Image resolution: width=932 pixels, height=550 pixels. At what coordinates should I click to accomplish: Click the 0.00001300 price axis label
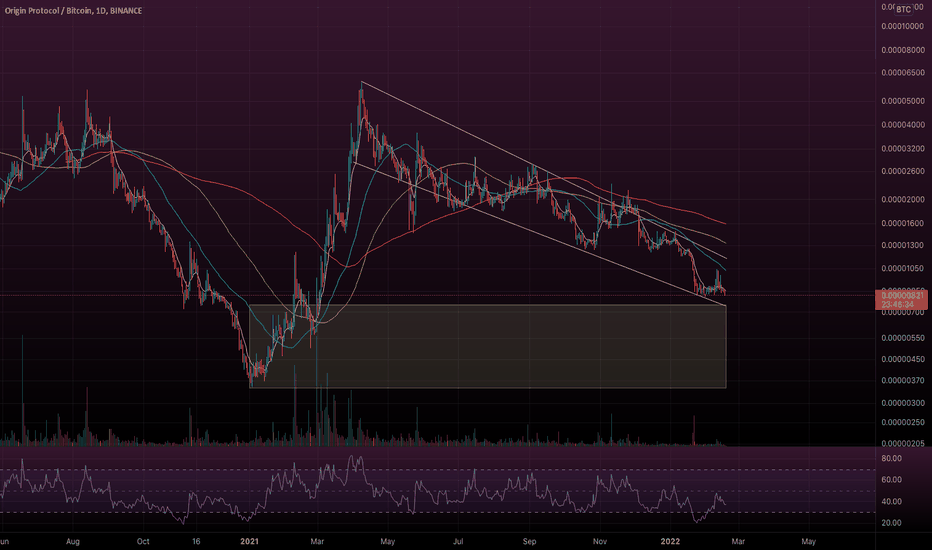tap(903, 246)
